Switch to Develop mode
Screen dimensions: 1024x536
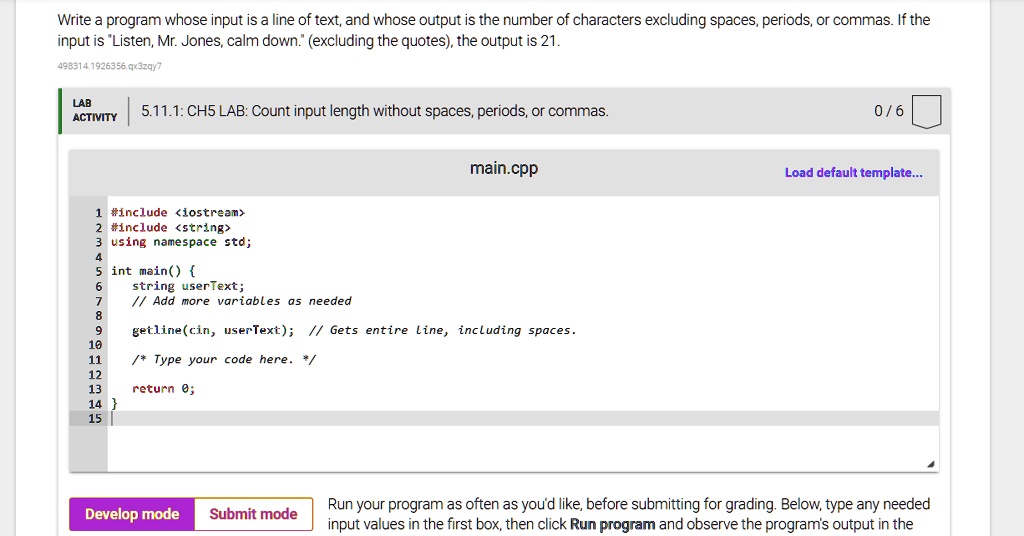pos(132,514)
